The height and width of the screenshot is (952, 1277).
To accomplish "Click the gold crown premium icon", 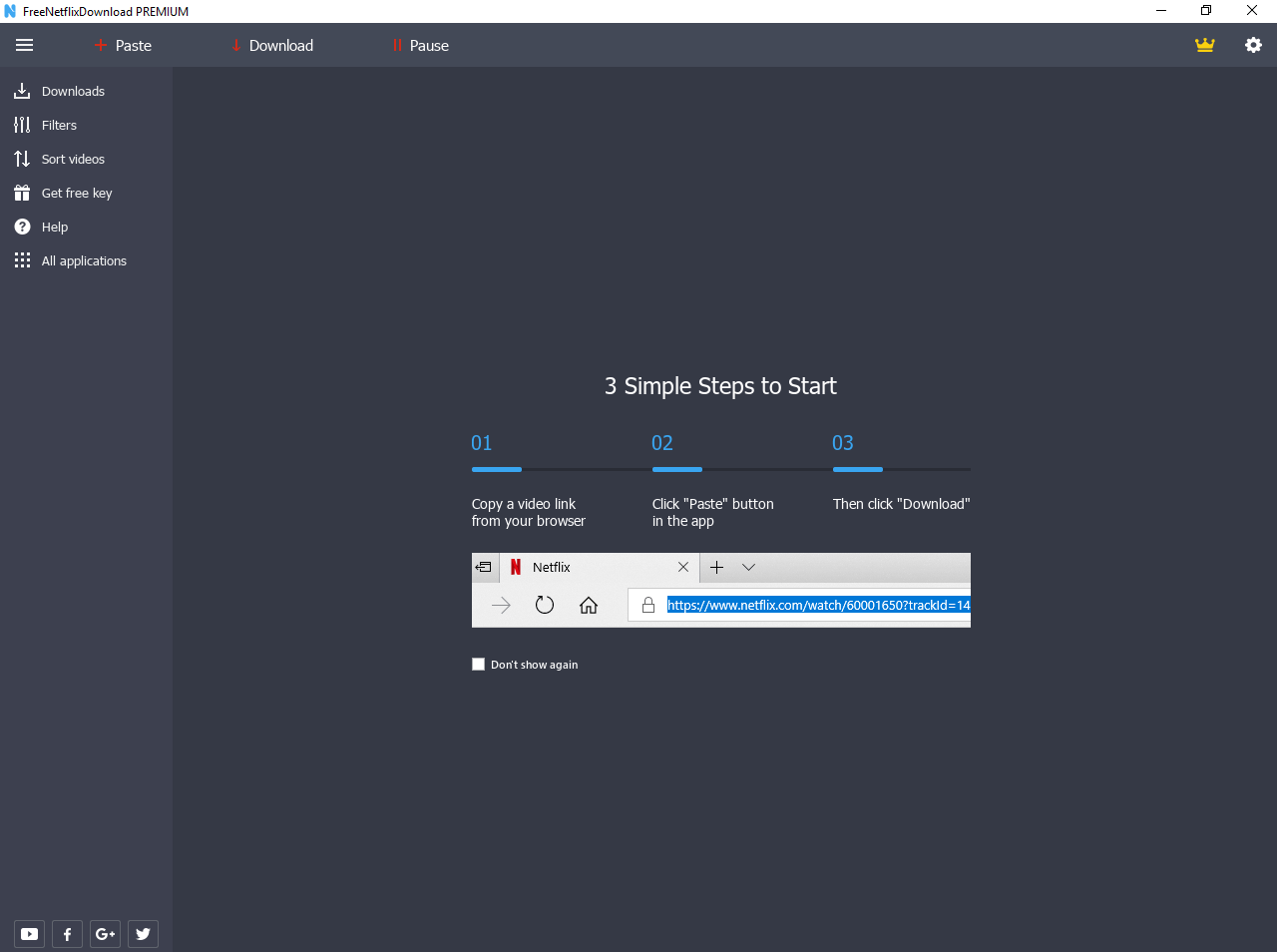I will click(1205, 45).
